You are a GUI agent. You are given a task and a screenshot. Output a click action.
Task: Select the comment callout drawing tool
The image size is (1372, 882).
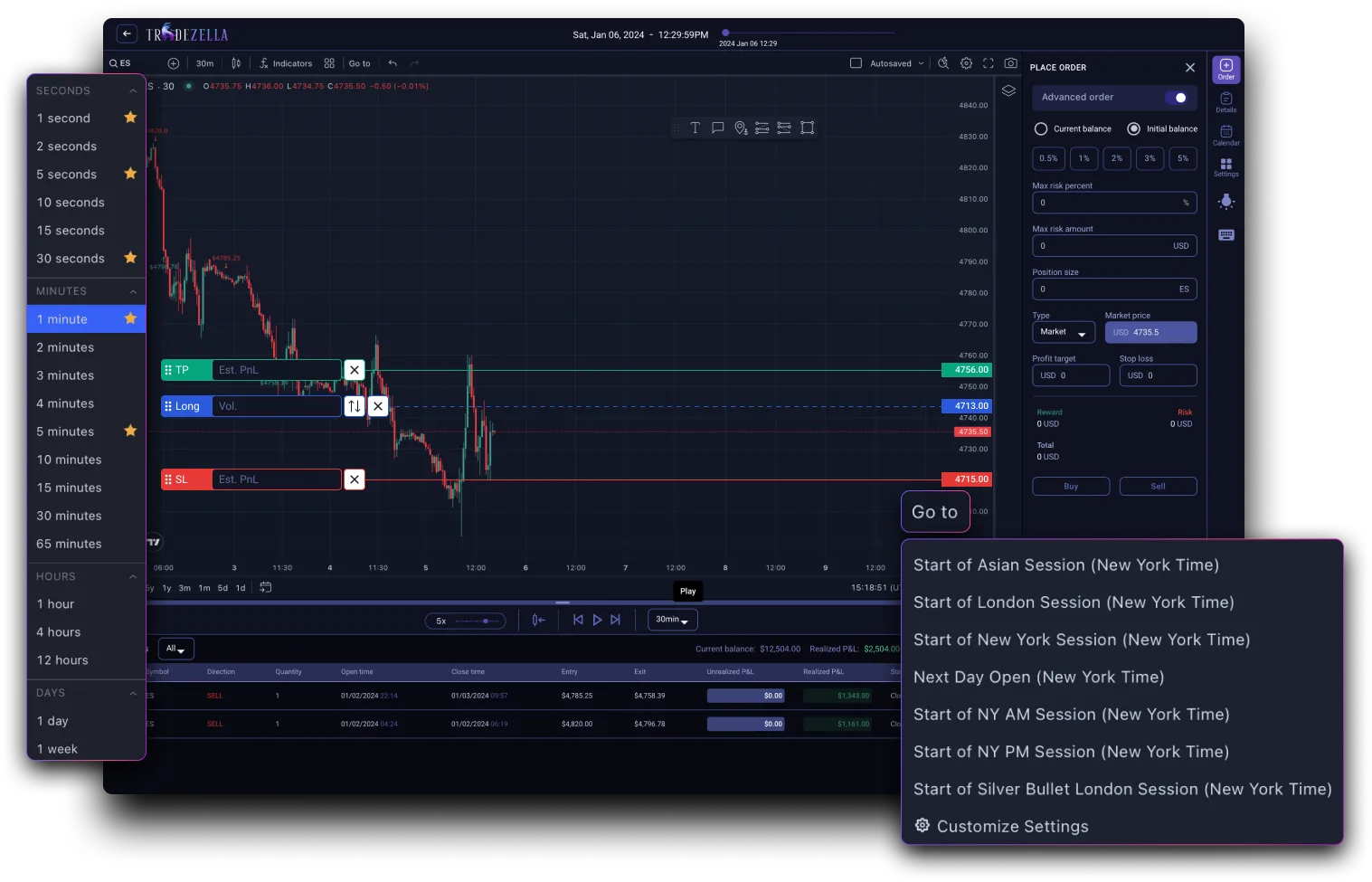click(718, 128)
